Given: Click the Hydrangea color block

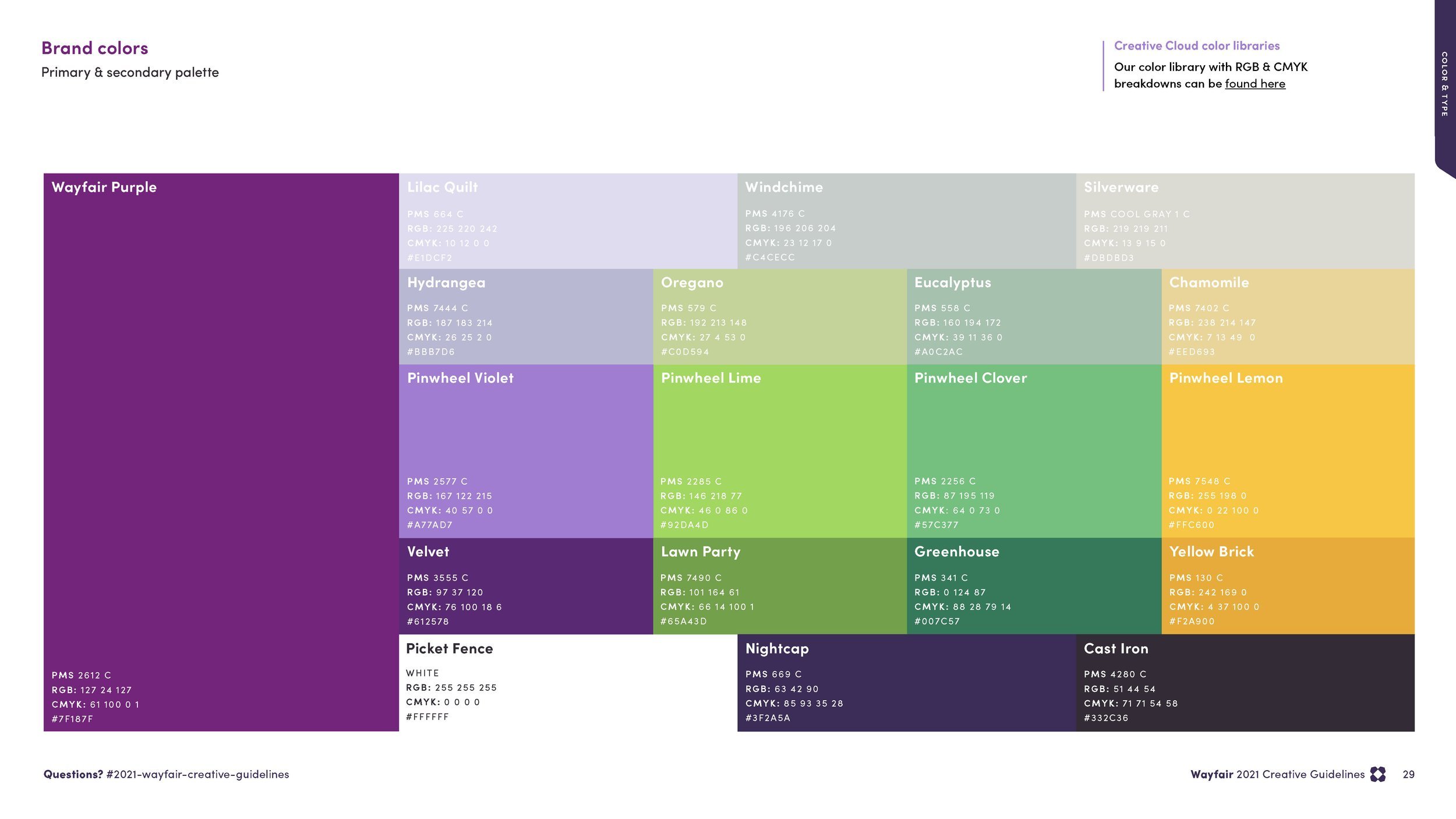Looking at the screenshot, I should pos(526,316).
